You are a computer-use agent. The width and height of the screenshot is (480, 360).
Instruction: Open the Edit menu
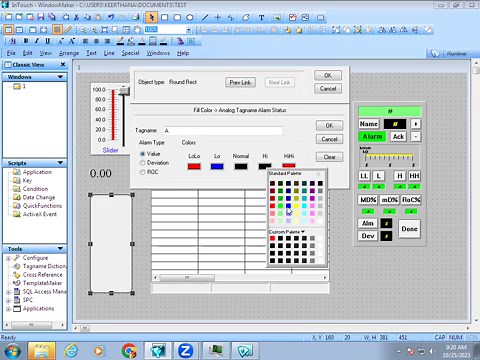(x=27, y=53)
